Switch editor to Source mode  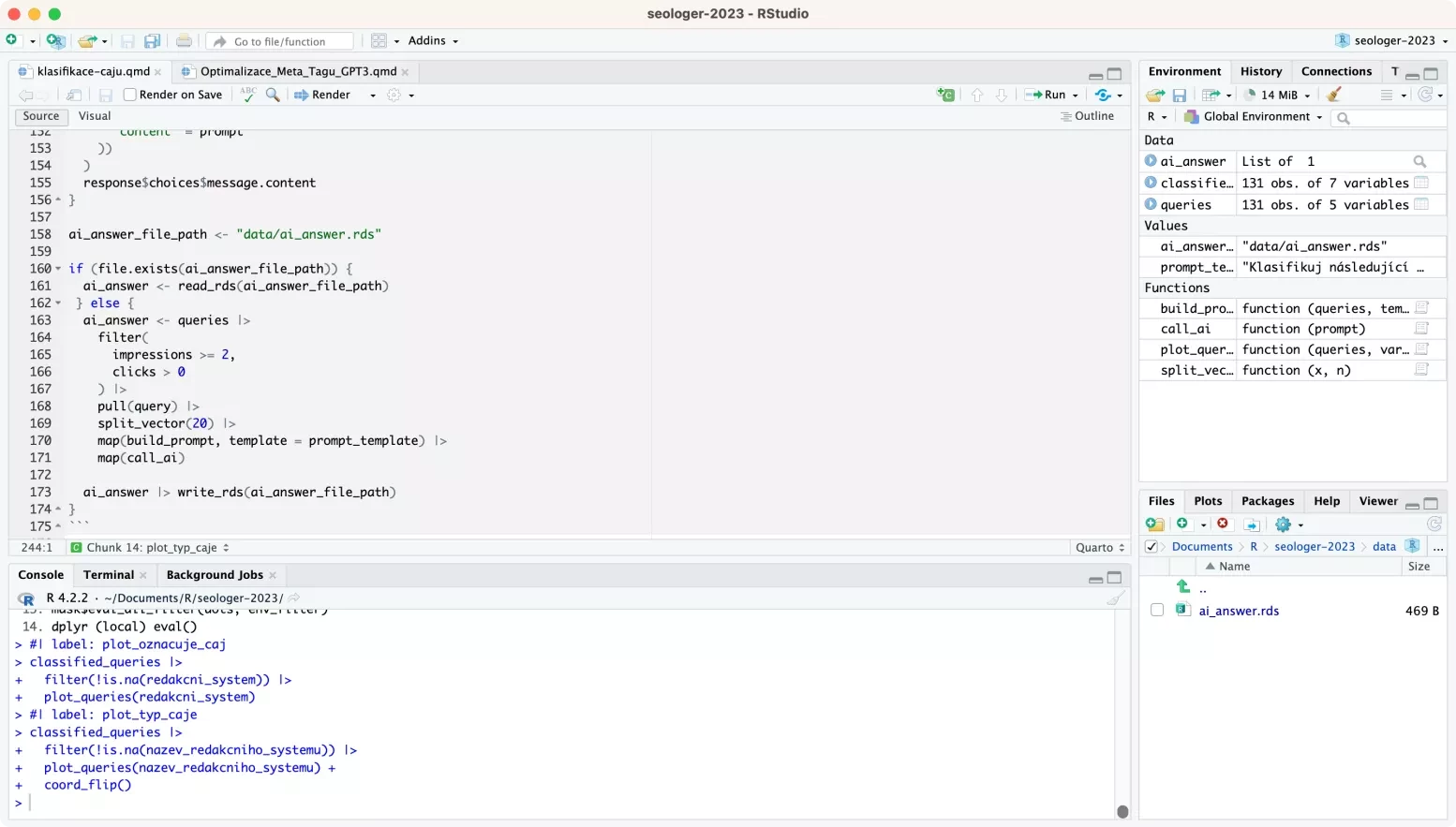coord(41,116)
